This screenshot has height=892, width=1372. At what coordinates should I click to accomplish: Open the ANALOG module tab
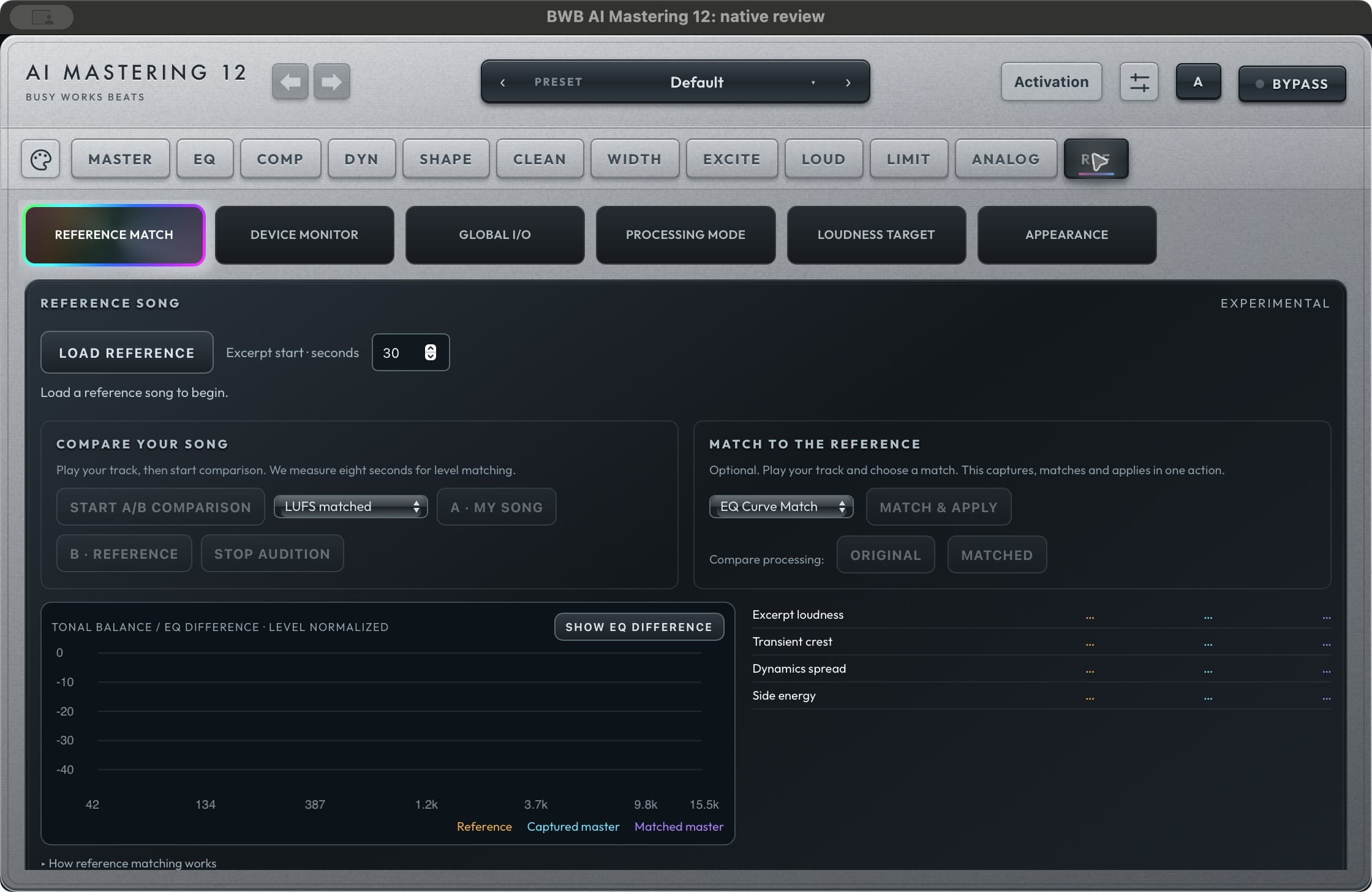coord(1006,159)
